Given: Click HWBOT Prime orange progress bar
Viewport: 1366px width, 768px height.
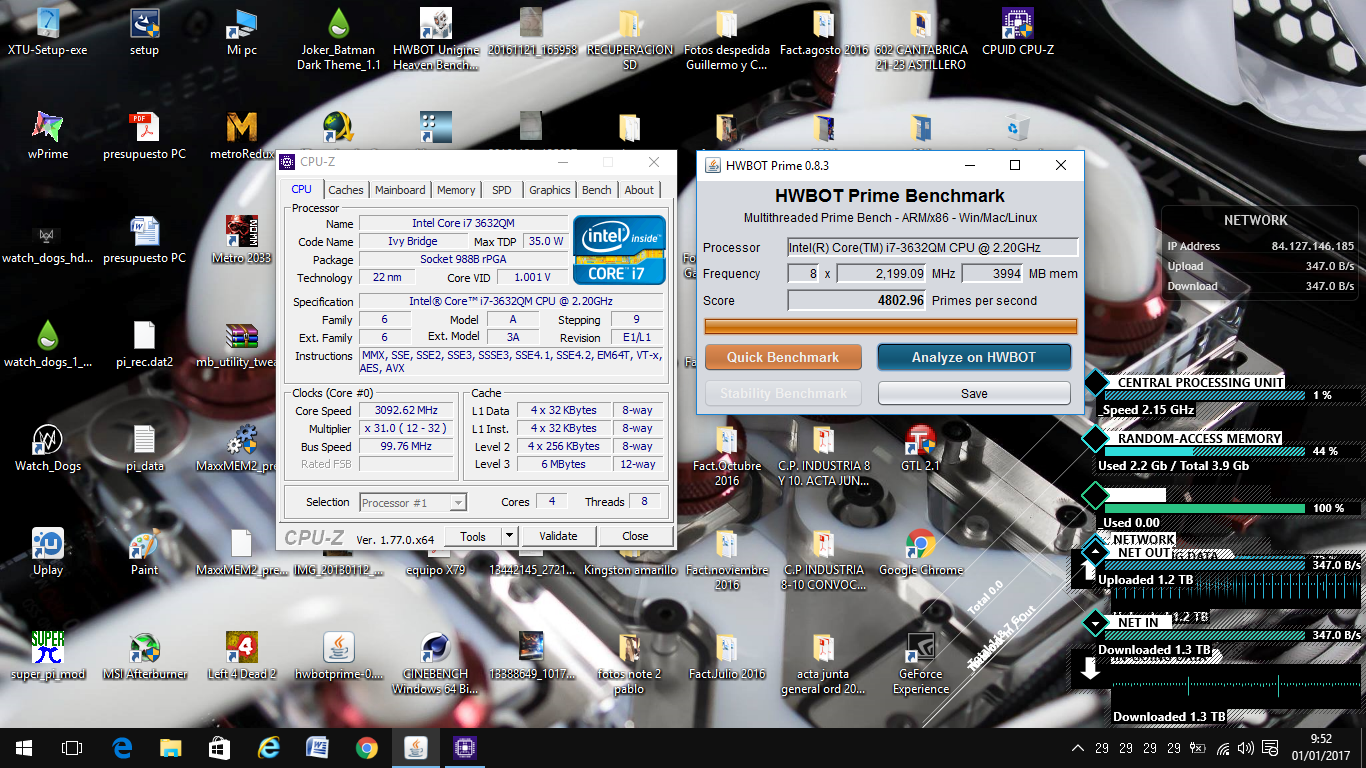Looking at the screenshot, I should [891, 326].
